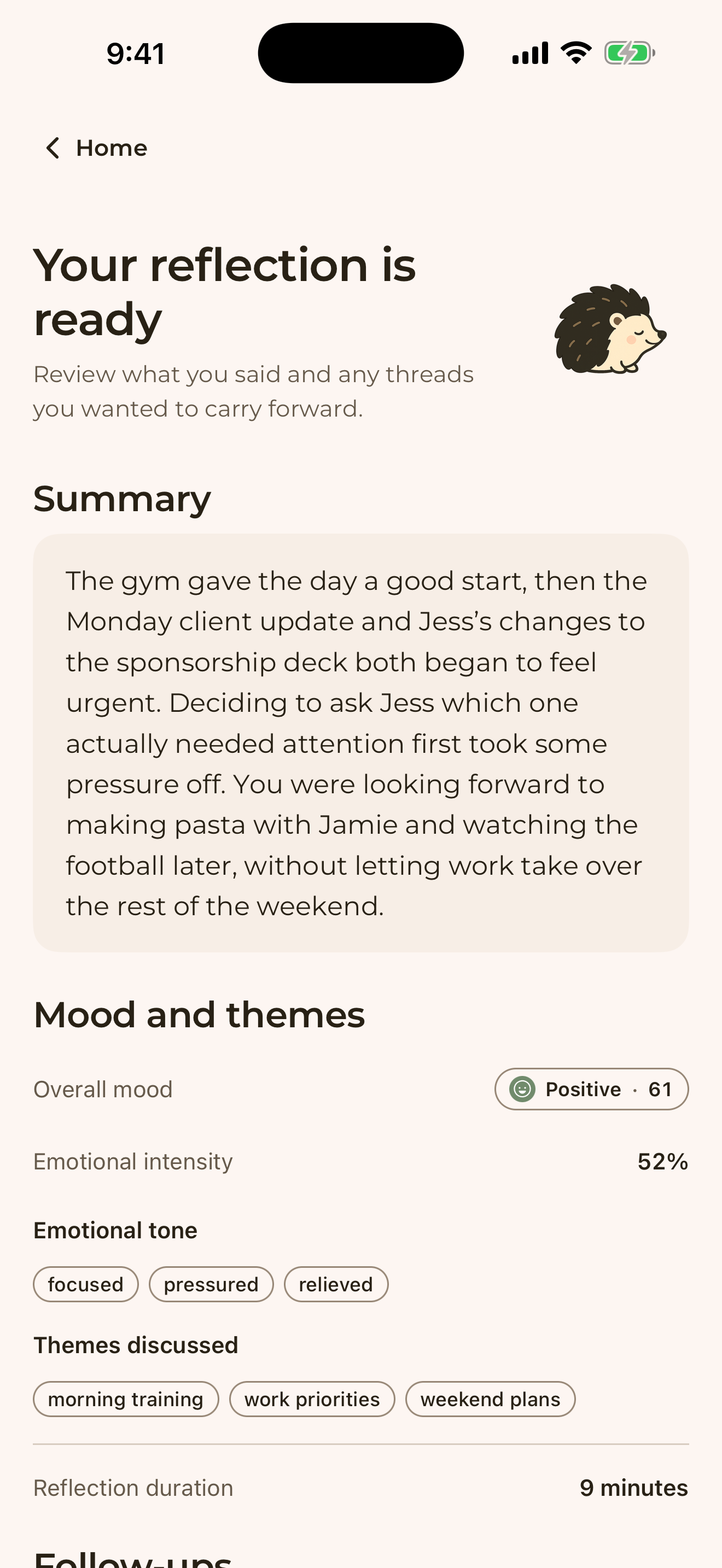The height and width of the screenshot is (1568, 722).
Task: Tap the 9 minutes duration value
Action: click(x=634, y=1488)
